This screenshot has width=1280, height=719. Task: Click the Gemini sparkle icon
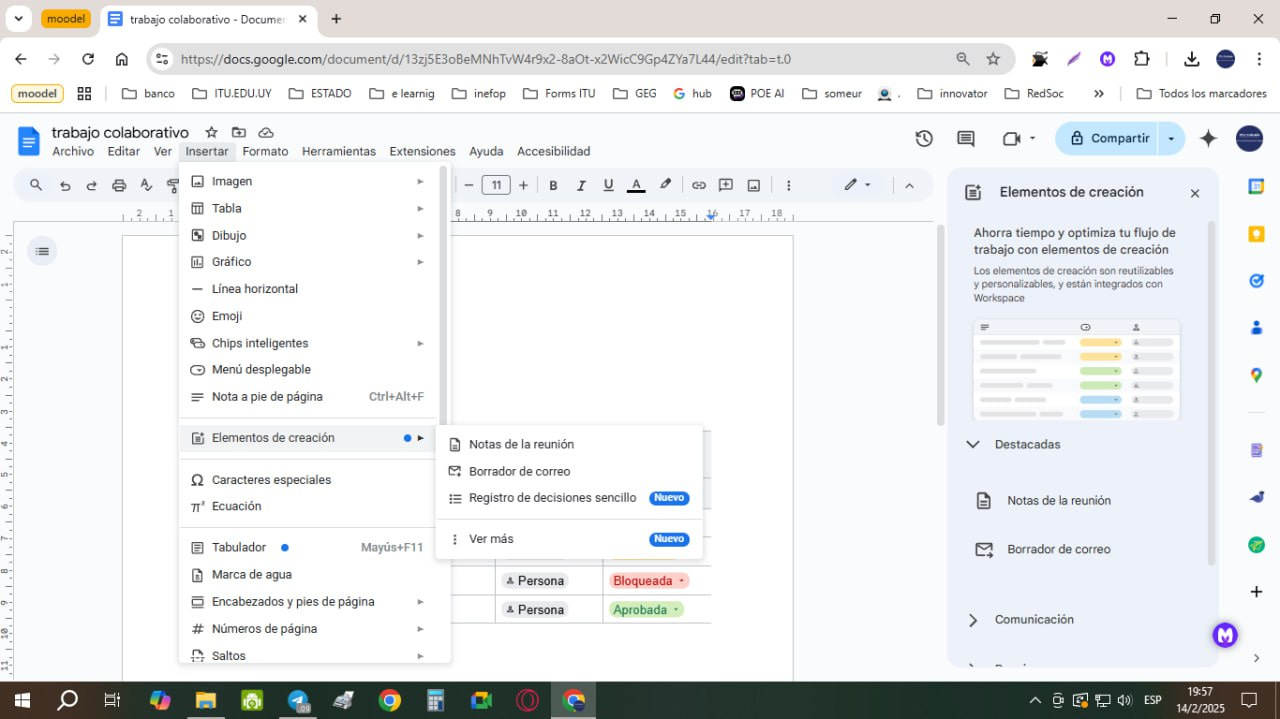pyautogui.click(x=1208, y=139)
